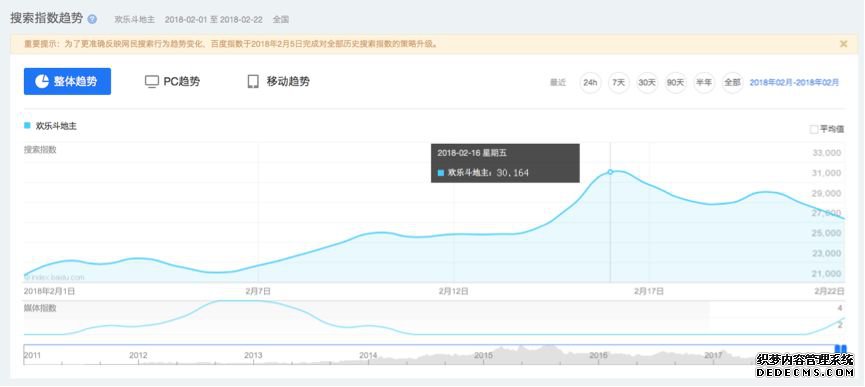Click 2014 on the bottom timeline
The height and width of the screenshot is (387, 865).
(x=368, y=356)
